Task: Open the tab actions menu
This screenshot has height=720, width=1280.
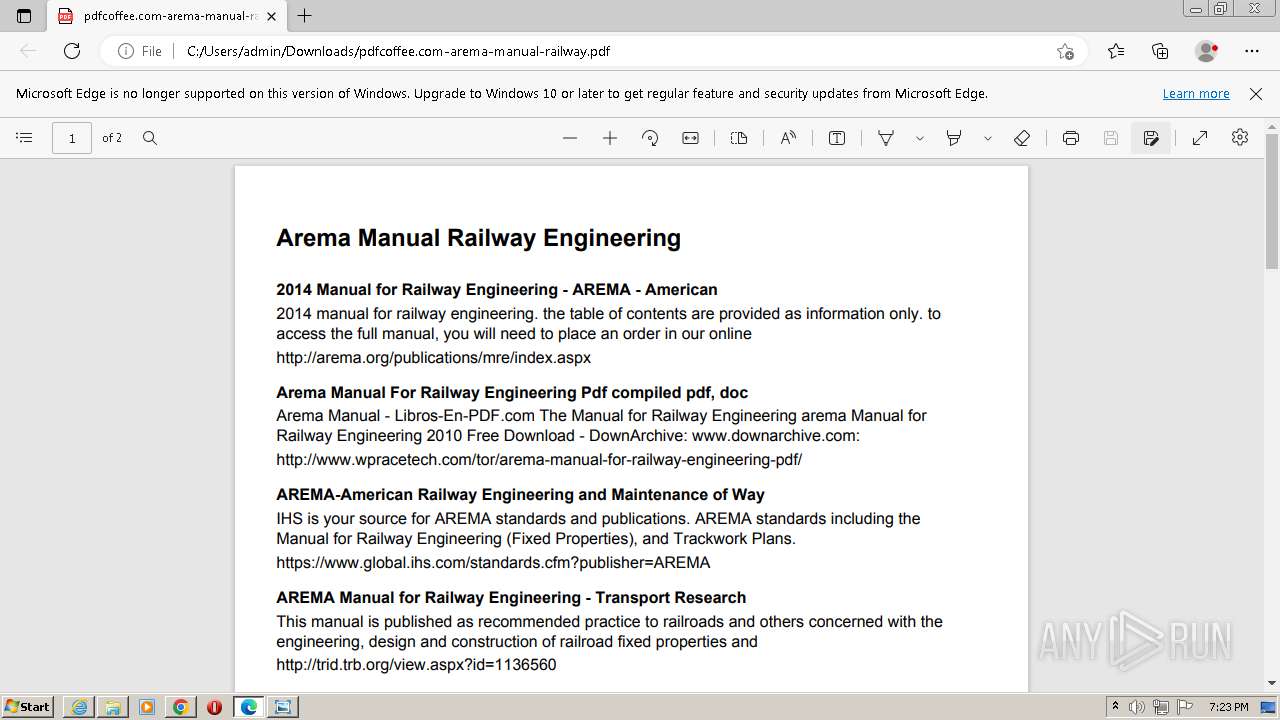Action: click(x=24, y=16)
